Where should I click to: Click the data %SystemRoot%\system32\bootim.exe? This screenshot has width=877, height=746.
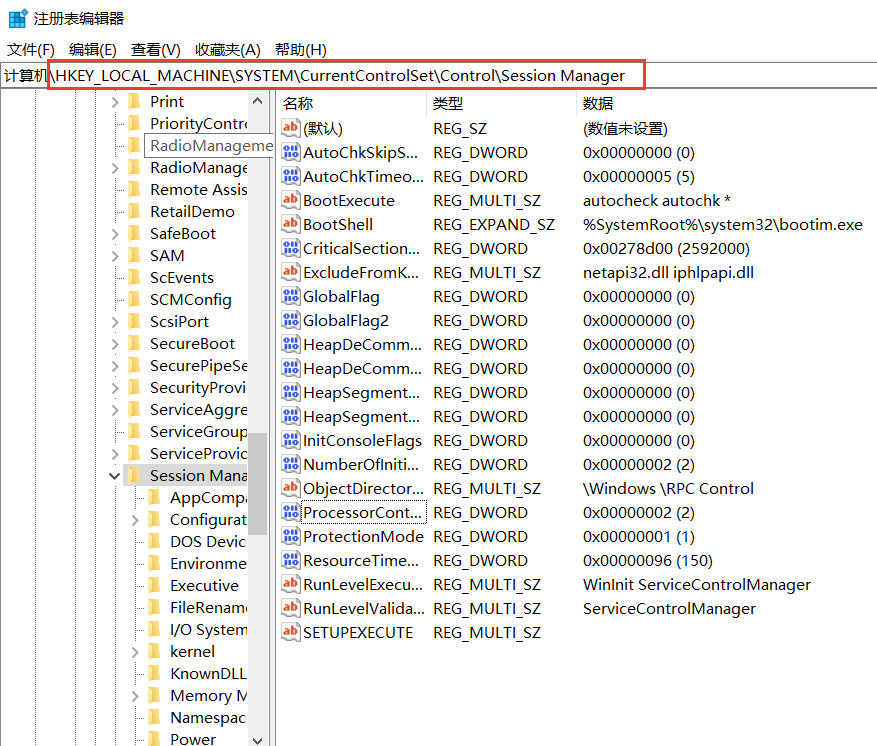[723, 224]
